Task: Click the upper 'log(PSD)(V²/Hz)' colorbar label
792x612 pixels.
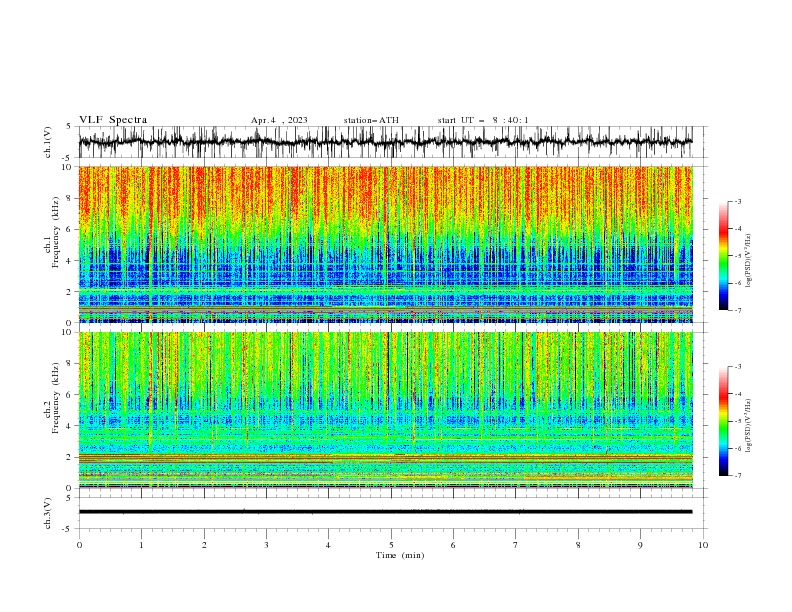Action: (749, 261)
